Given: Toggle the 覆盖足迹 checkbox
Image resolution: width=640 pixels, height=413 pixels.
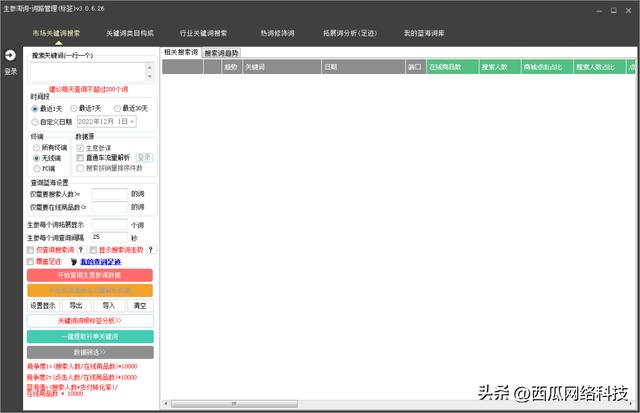Looking at the screenshot, I should click(x=30, y=261).
